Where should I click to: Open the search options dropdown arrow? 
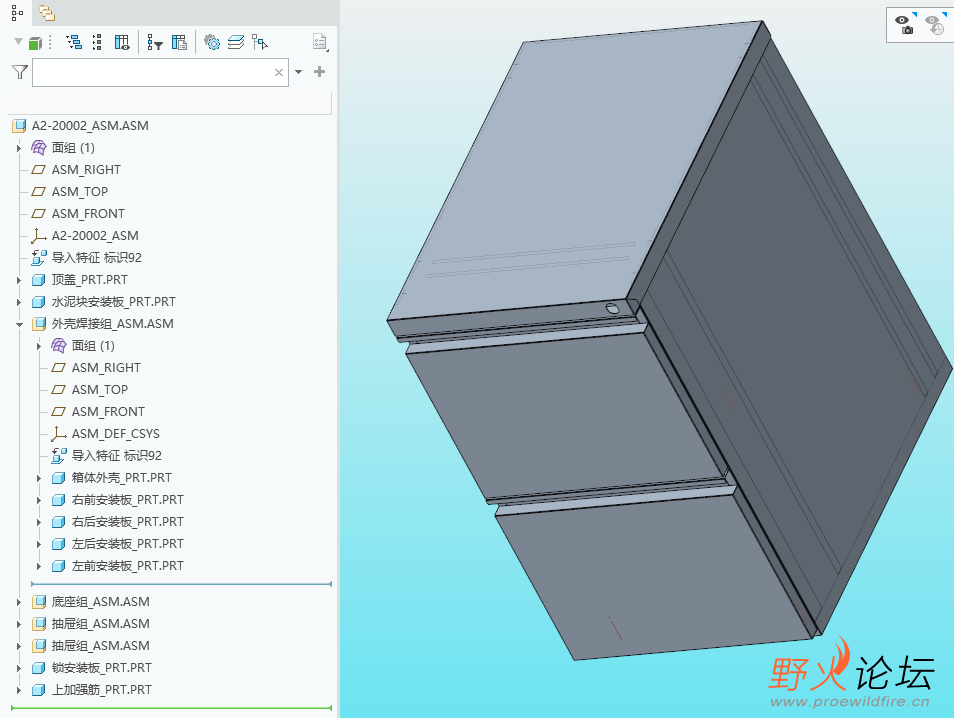click(299, 72)
